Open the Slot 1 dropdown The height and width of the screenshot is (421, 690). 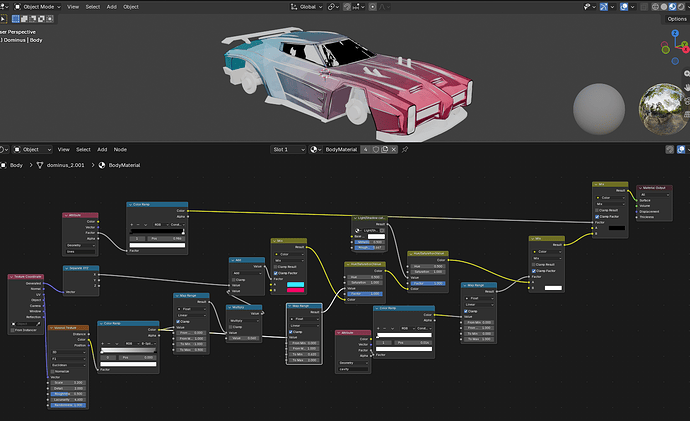click(x=288, y=150)
